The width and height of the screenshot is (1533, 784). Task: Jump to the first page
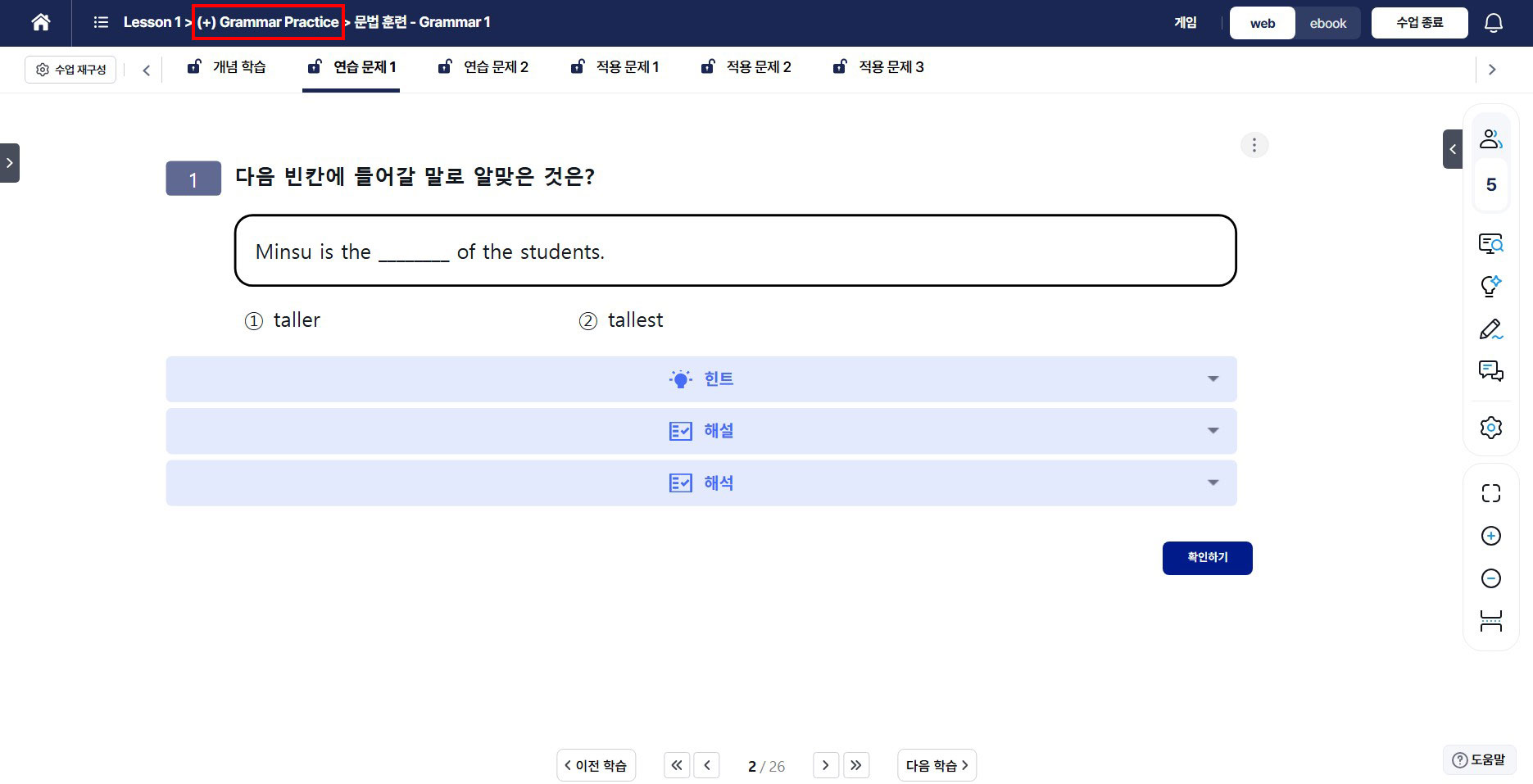tap(676, 765)
